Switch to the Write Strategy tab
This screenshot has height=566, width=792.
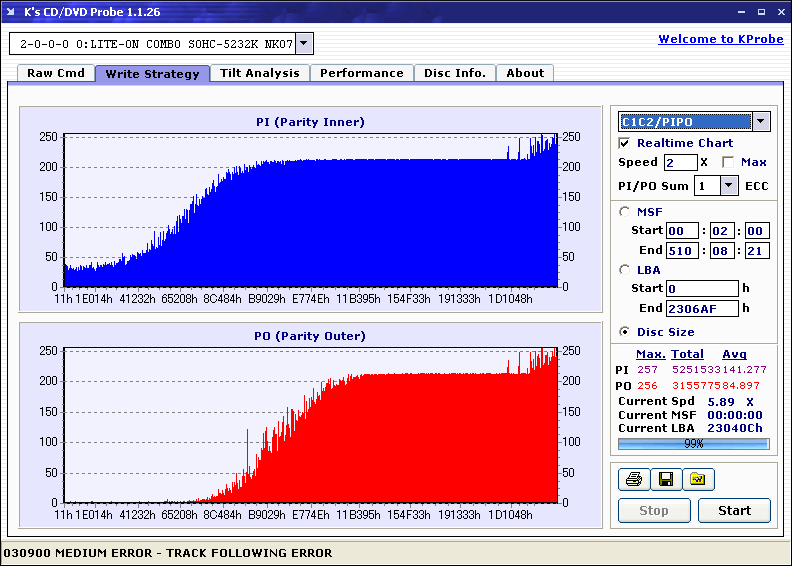(153, 74)
